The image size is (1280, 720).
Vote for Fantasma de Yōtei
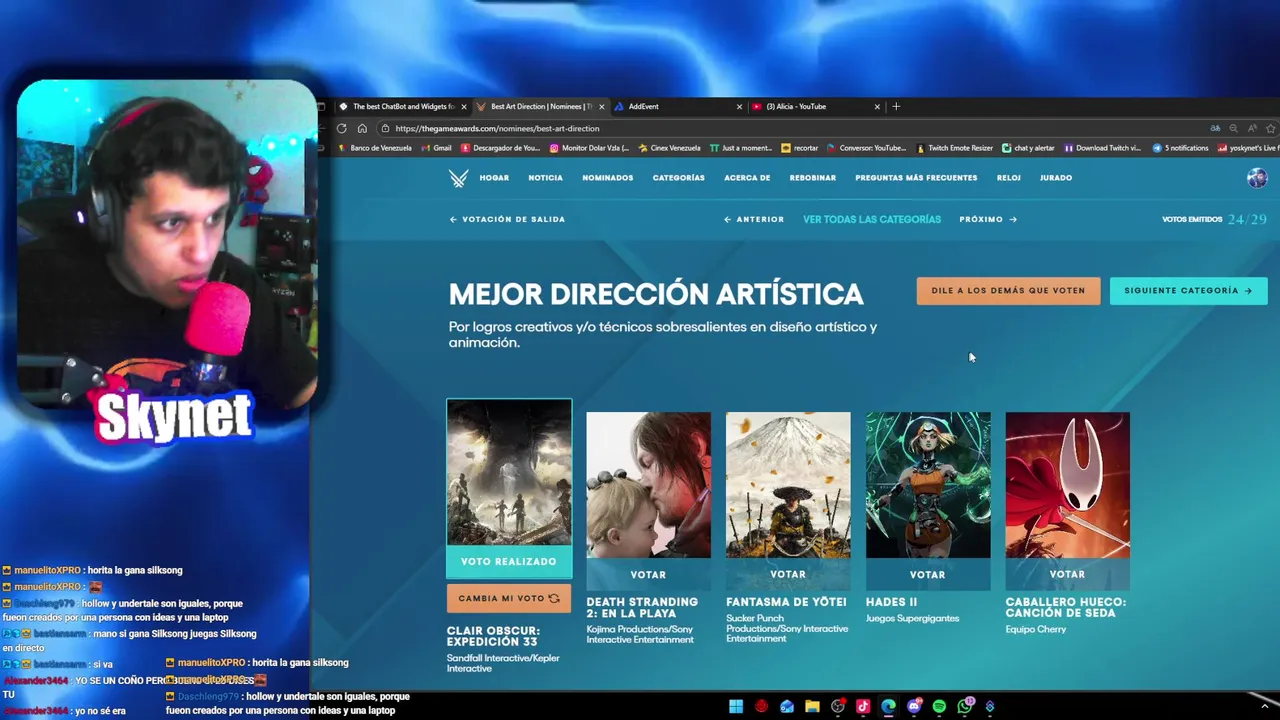pos(788,575)
